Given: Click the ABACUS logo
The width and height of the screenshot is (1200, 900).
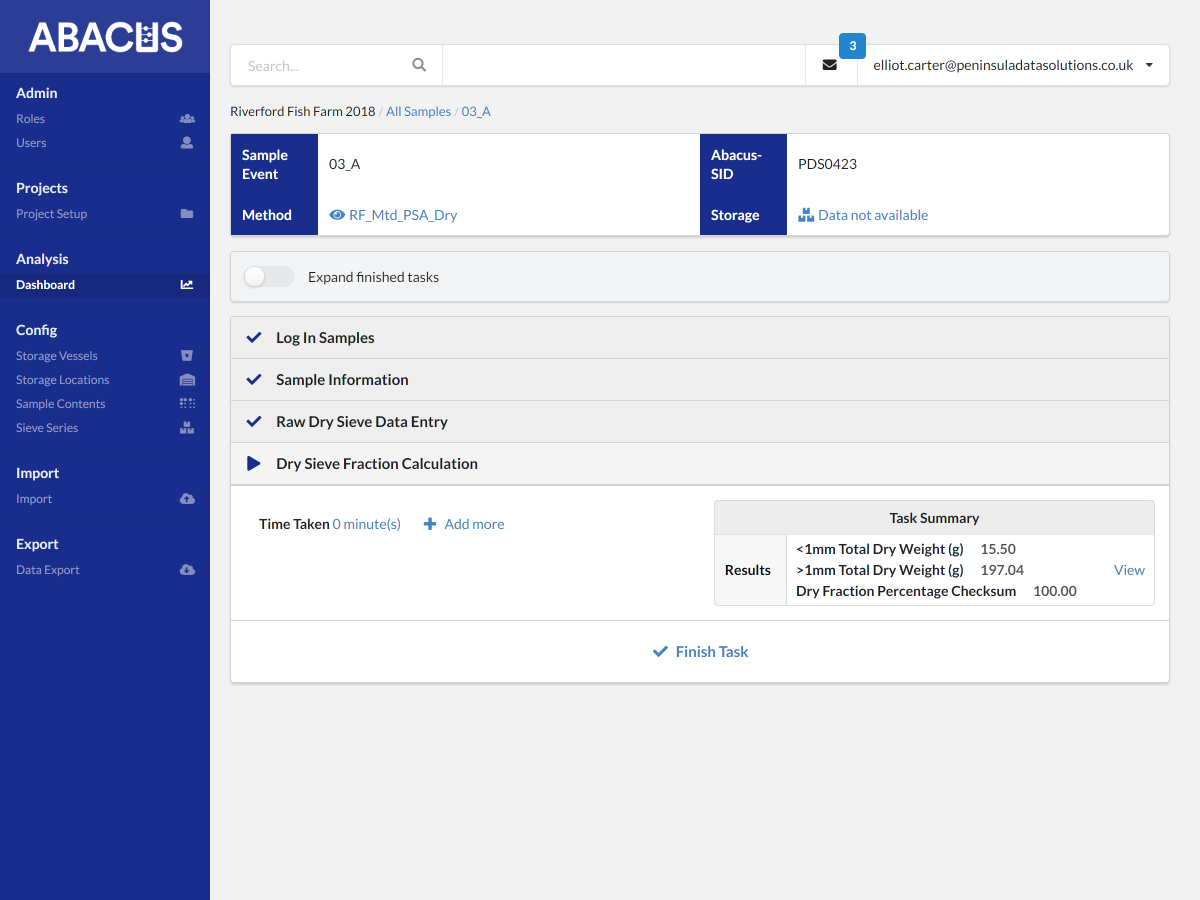Looking at the screenshot, I should (105, 37).
